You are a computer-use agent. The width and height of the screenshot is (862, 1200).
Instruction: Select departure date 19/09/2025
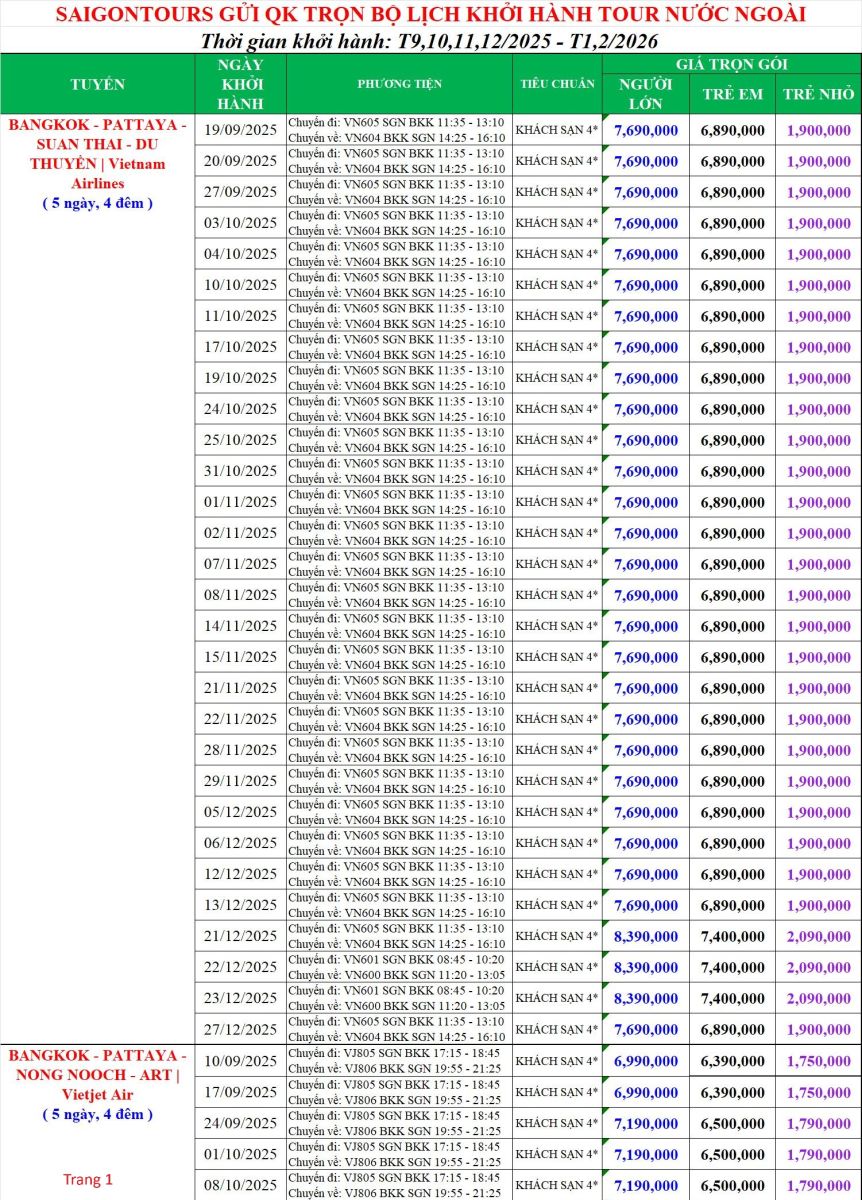click(x=239, y=130)
